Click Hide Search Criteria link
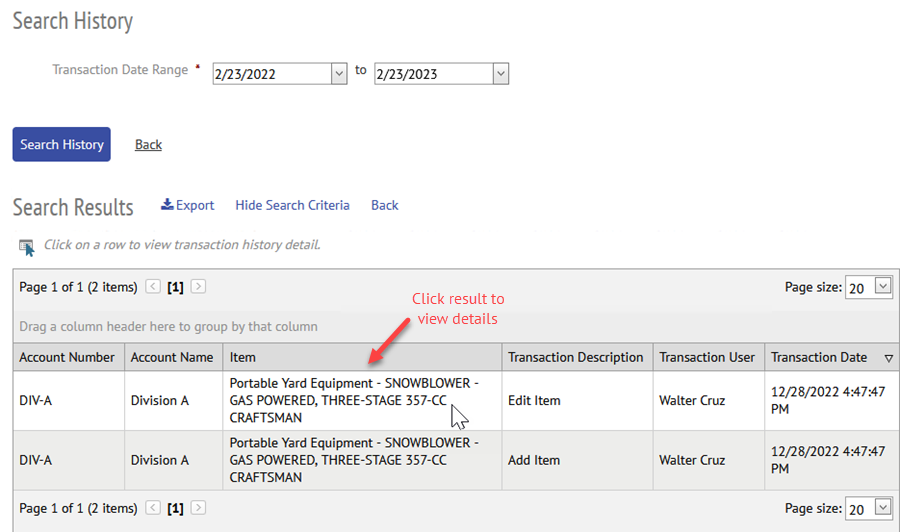The image size is (900, 532). pos(292,205)
